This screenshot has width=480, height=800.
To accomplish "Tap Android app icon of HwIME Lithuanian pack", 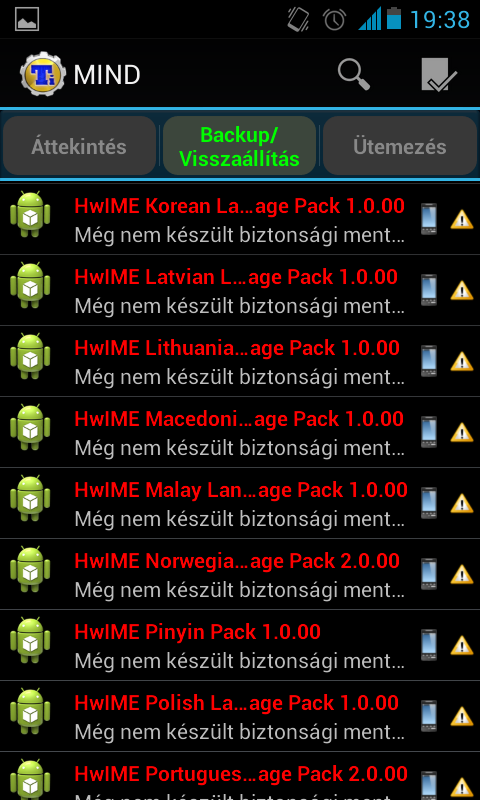I will (x=30, y=356).
